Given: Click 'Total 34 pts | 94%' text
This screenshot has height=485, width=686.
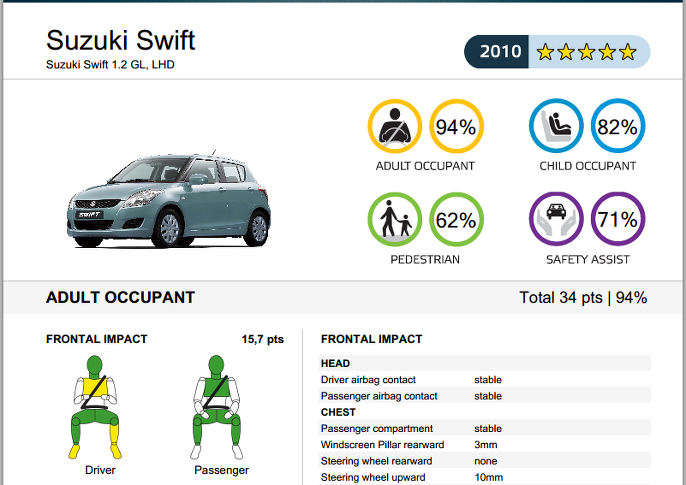Looking at the screenshot, I should (x=583, y=298).
